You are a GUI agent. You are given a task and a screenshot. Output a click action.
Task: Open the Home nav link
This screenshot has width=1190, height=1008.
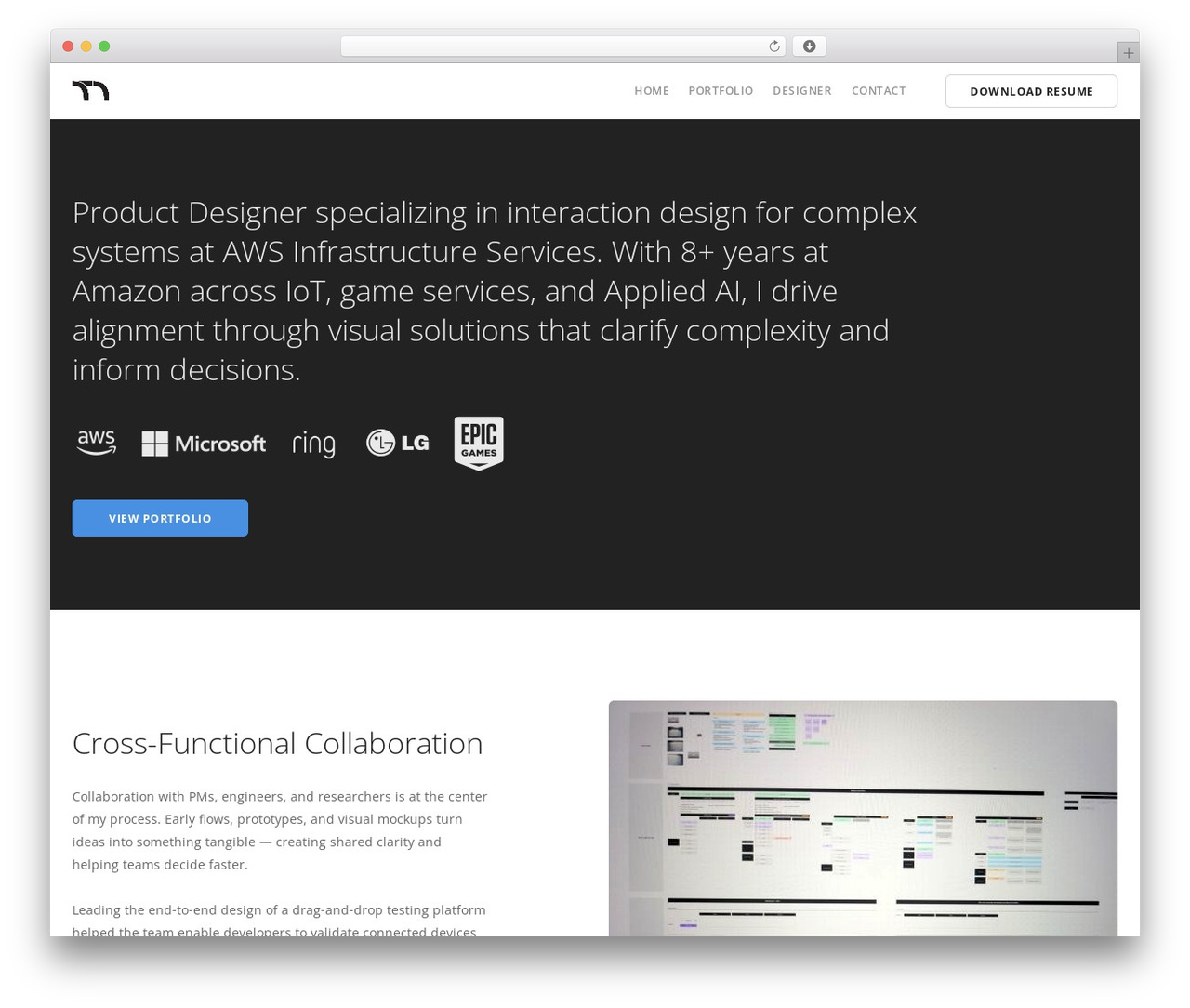point(652,90)
